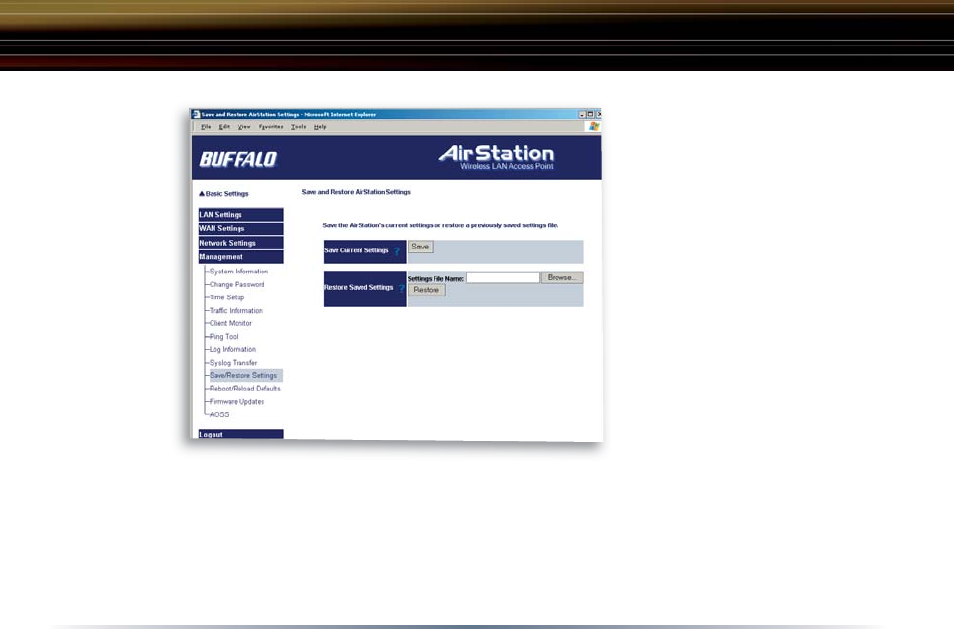Open the Ping Tool page

click(x=224, y=336)
